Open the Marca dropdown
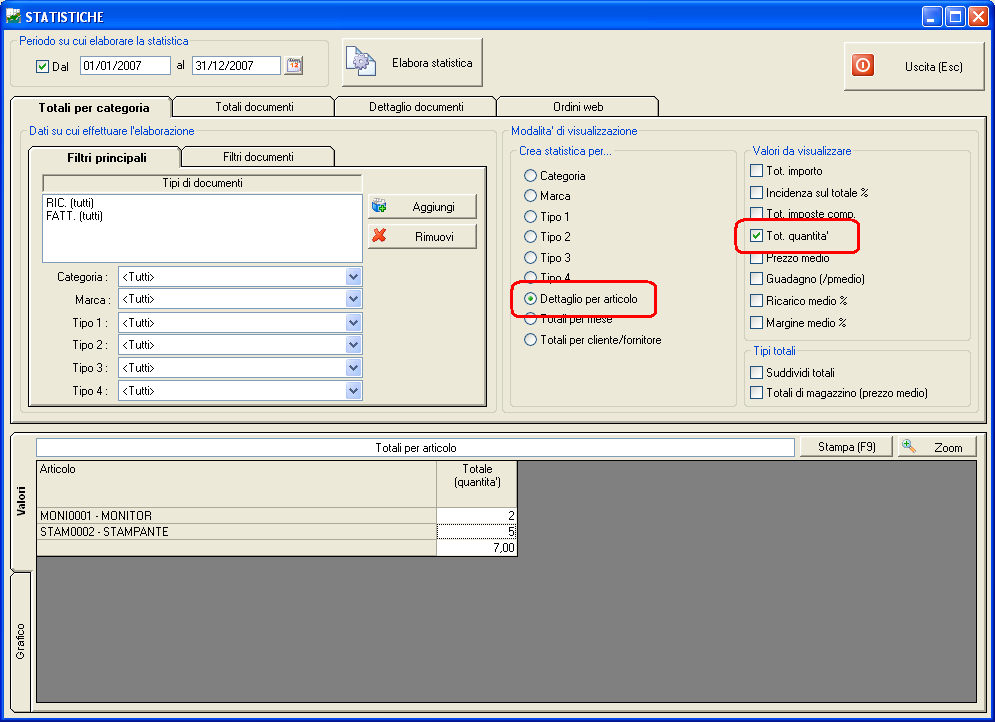This screenshot has height=722, width=995. click(353, 299)
